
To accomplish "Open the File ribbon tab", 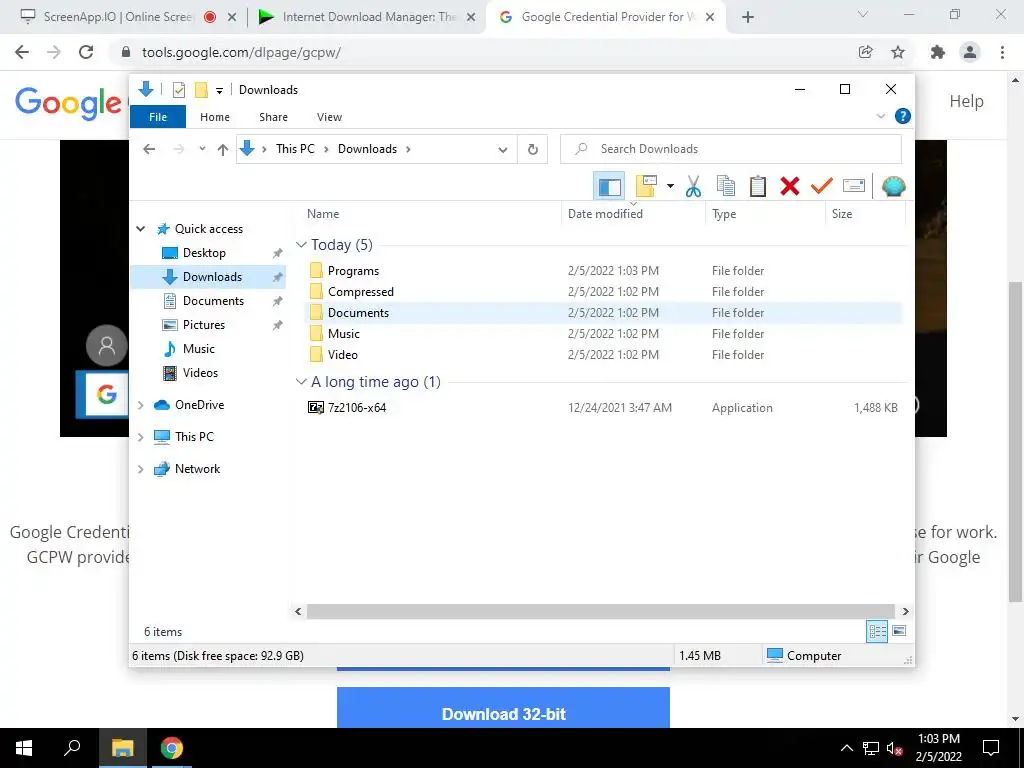I will pyautogui.click(x=158, y=117).
